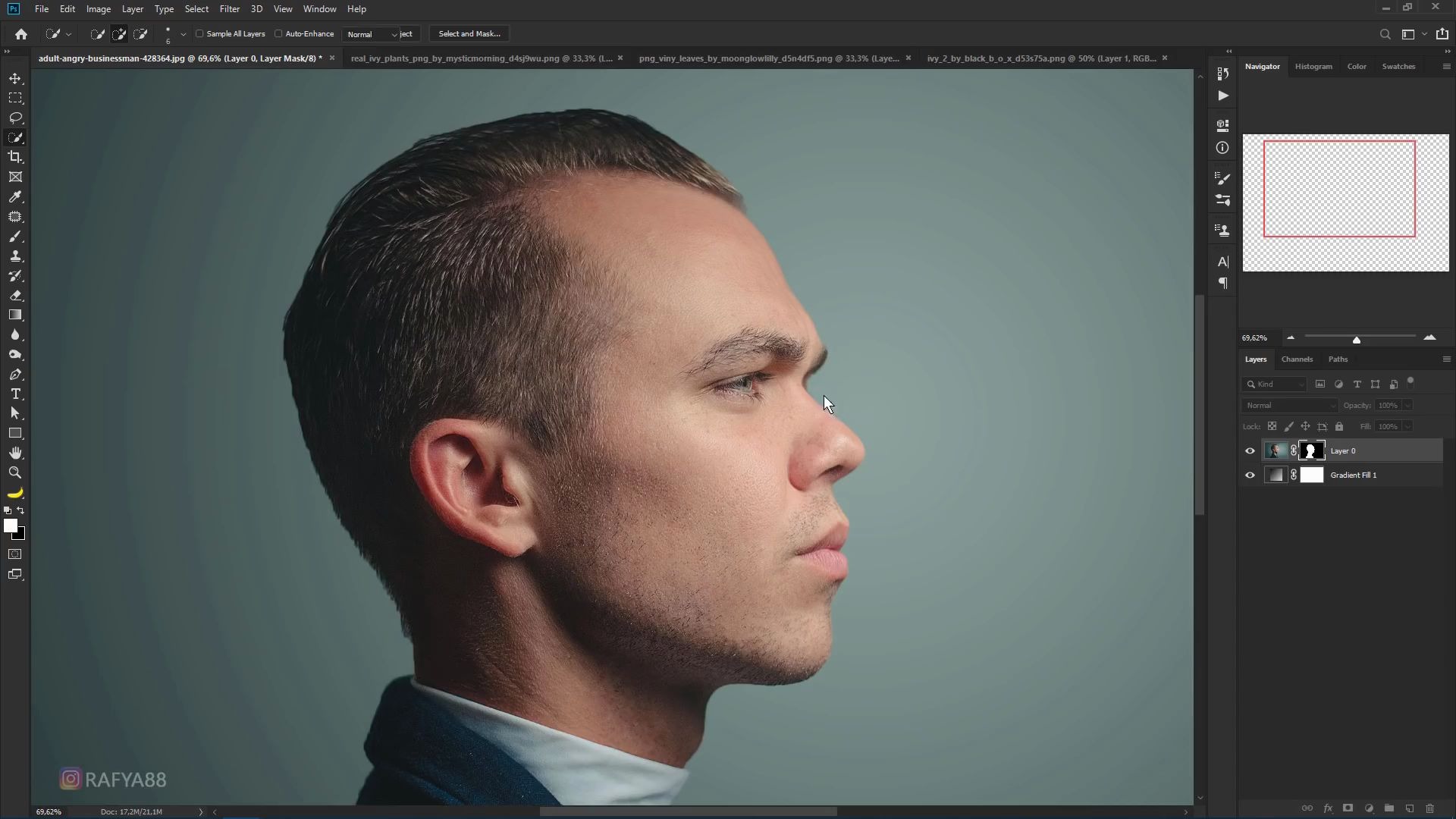This screenshot has width=1456, height=819.
Task: Hide Layer 0 visibility eye
Action: 1250,451
